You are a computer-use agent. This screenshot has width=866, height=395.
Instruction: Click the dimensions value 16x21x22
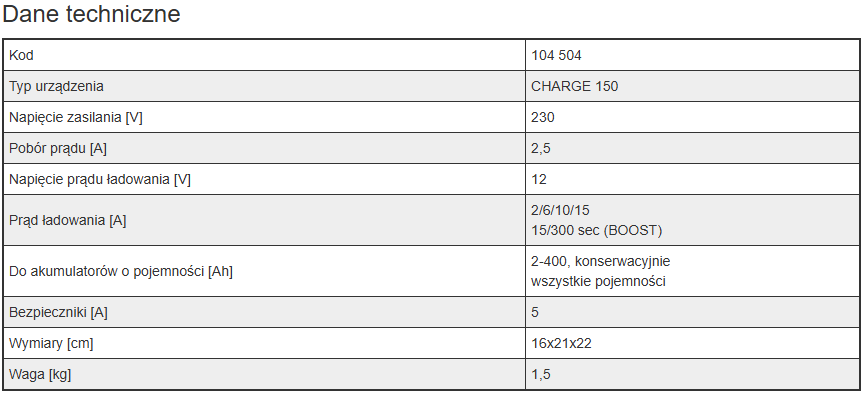(561, 343)
